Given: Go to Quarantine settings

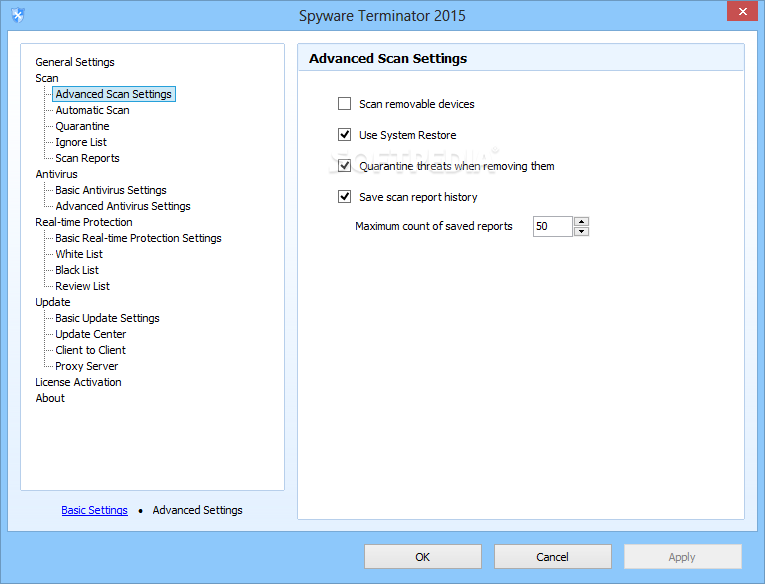Looking at the screenshot, I should coord(82,126).
